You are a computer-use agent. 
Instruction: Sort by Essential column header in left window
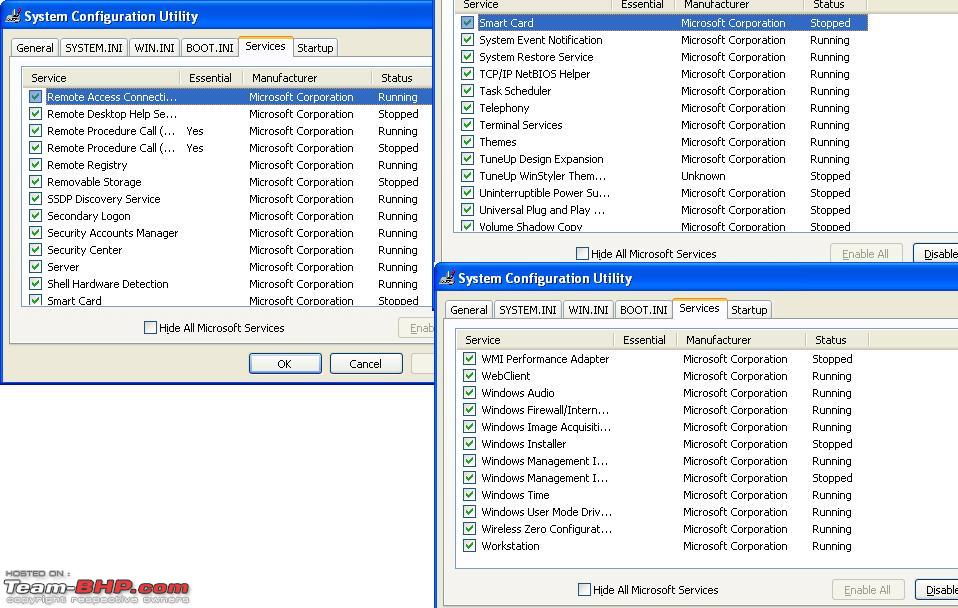tap(211, 78)
